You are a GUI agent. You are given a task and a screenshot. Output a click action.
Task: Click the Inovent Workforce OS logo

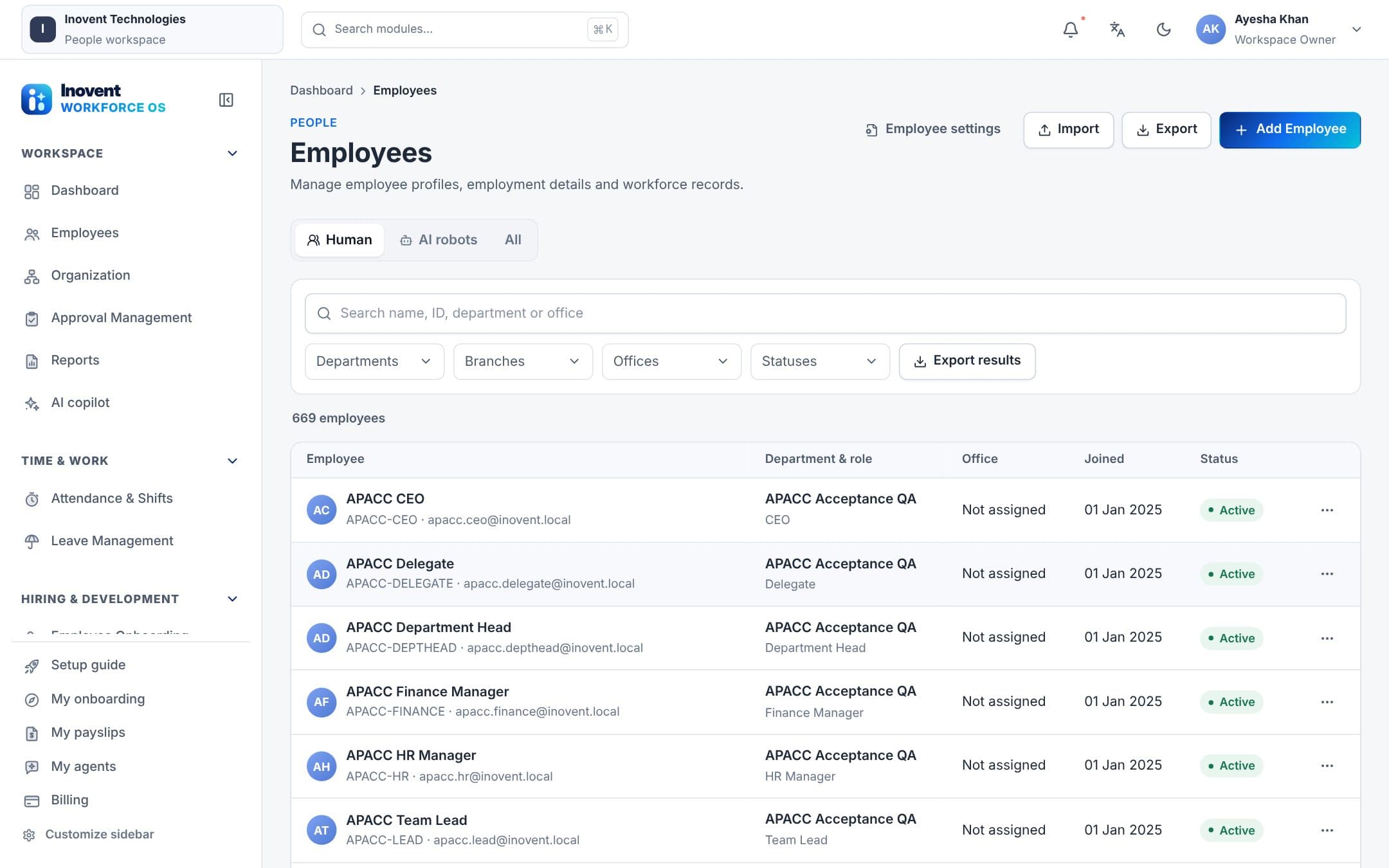(93, 99)
